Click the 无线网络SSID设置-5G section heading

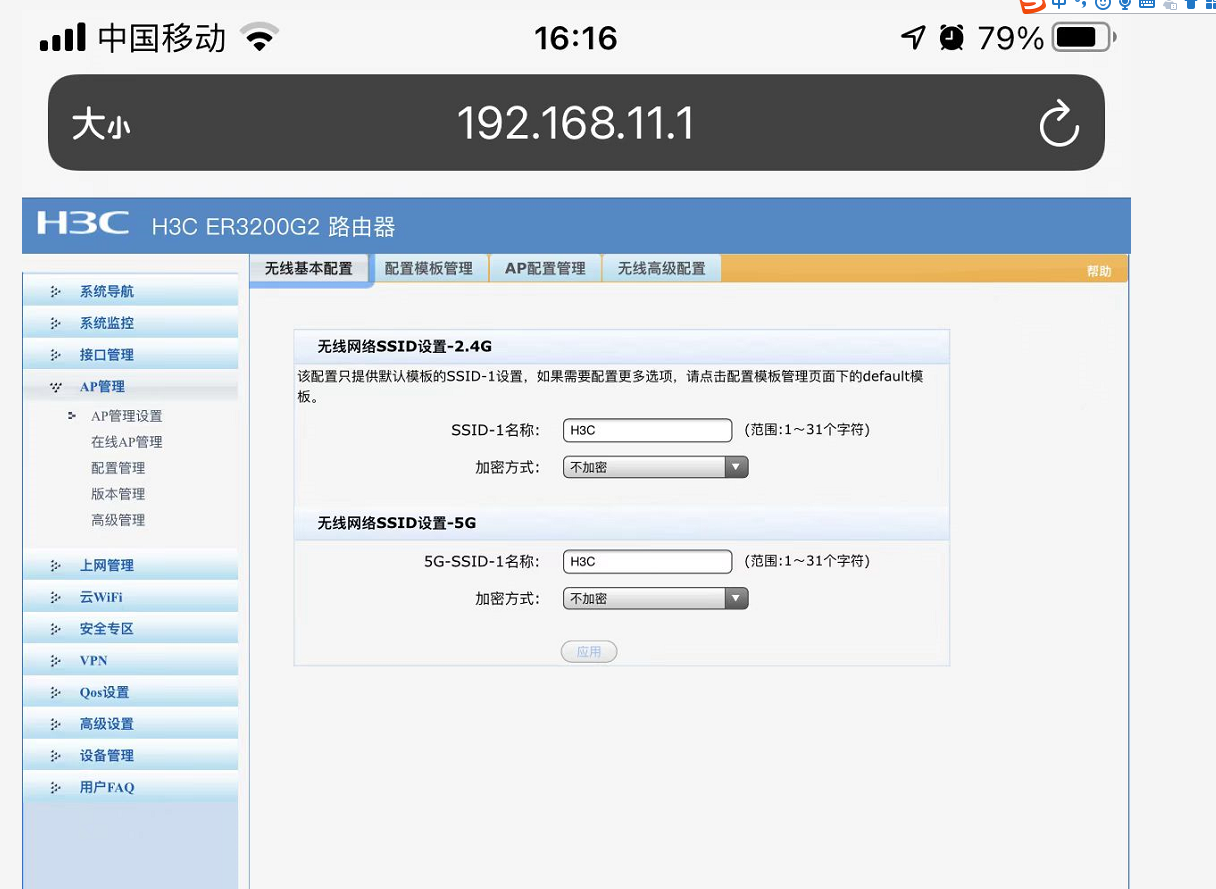coord(396,523)
